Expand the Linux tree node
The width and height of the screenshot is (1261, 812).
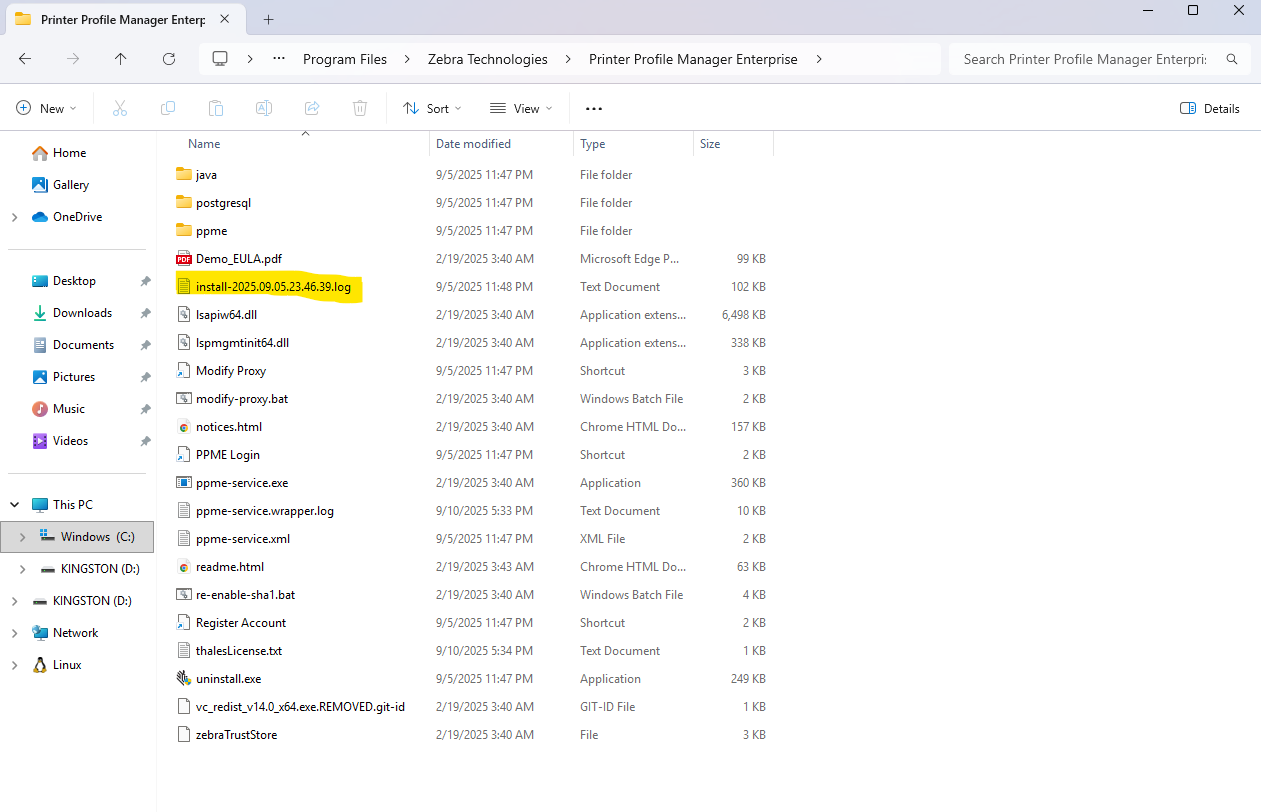(14, 665)
